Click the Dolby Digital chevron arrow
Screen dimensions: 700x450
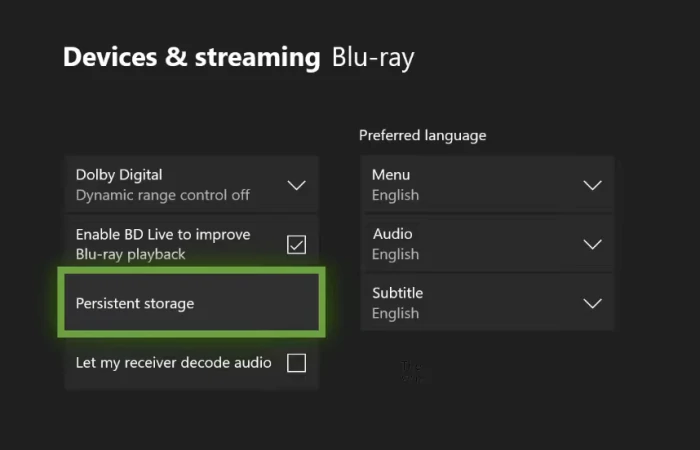coord(296,185)
